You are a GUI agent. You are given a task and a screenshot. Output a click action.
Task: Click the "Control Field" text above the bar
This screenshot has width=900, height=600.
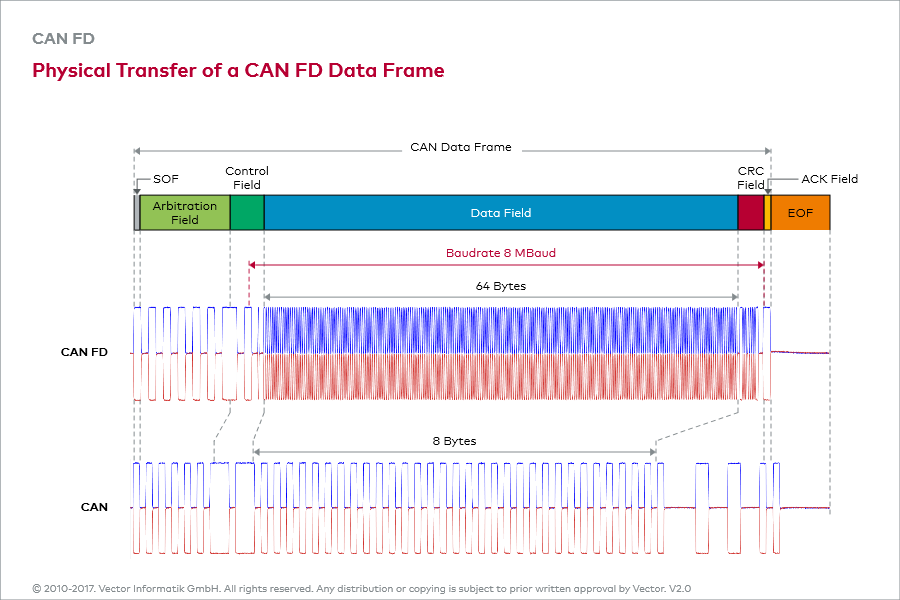click(247, 178)
